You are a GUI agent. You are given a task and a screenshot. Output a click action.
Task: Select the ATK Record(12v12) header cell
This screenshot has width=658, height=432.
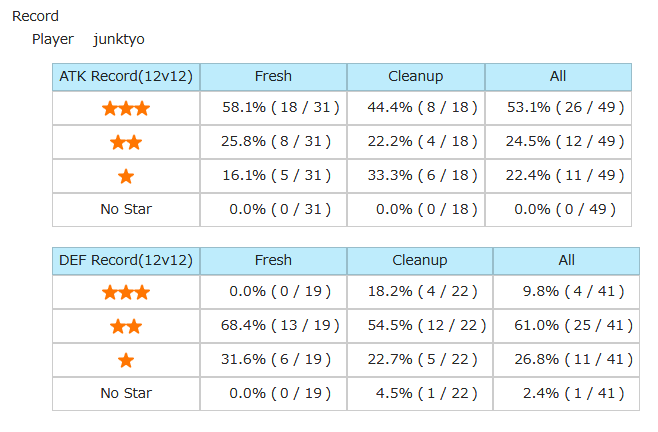[x=126, y=76]
